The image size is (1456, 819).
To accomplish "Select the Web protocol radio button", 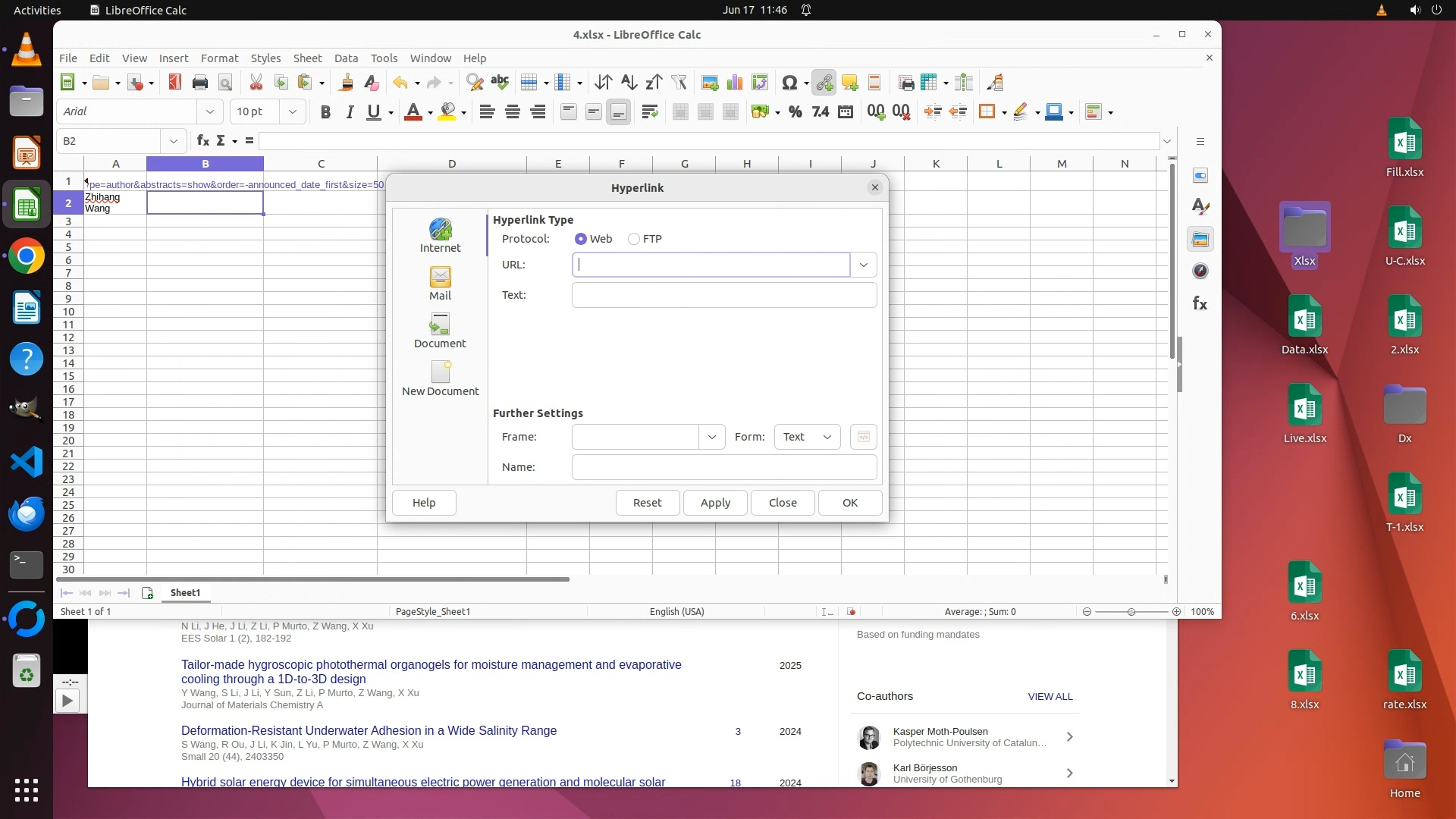I will [581, 239].
